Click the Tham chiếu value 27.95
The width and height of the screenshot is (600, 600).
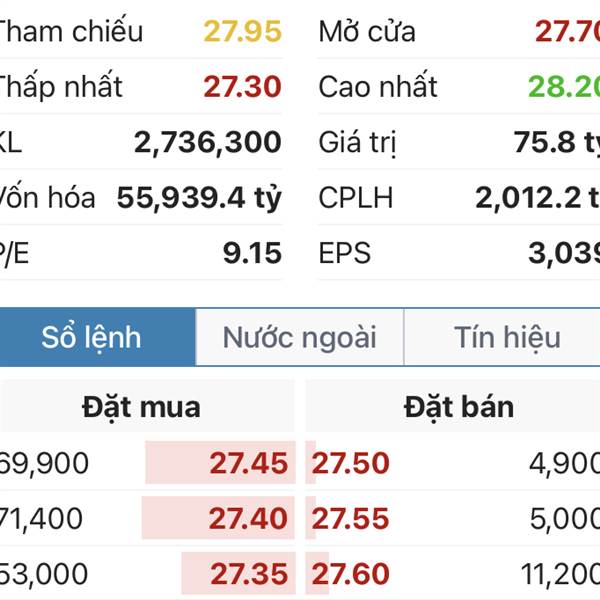point(243,31)
